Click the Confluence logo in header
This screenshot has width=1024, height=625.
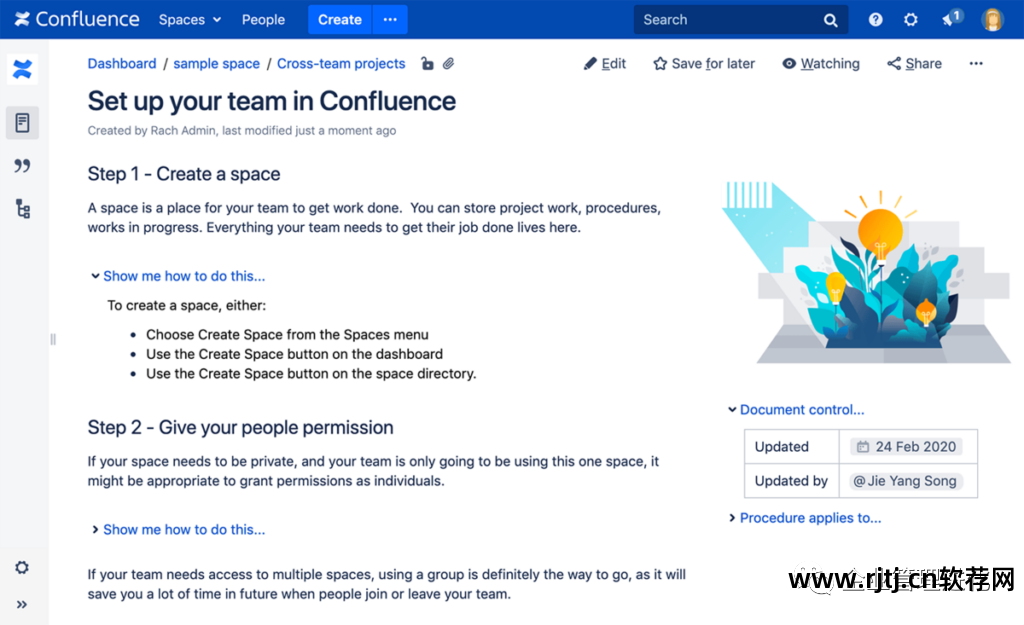click(x=77, y=19)
